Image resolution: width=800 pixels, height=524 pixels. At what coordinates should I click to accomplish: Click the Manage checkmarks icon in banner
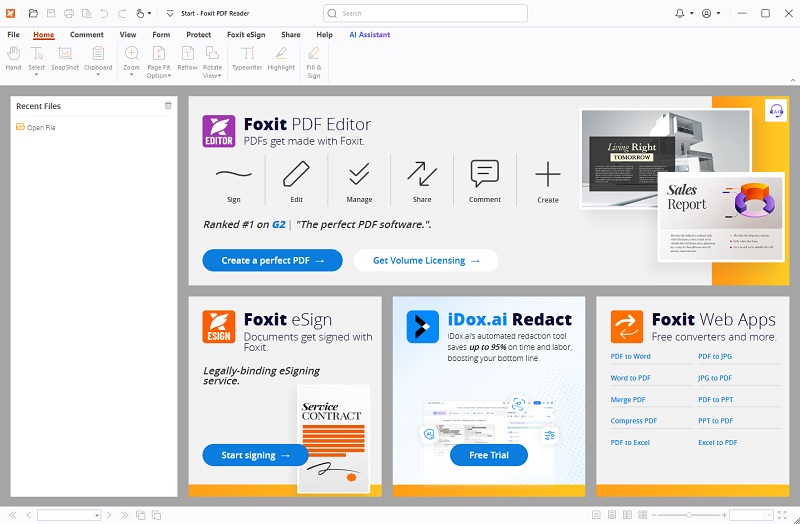tap(359, 174)
